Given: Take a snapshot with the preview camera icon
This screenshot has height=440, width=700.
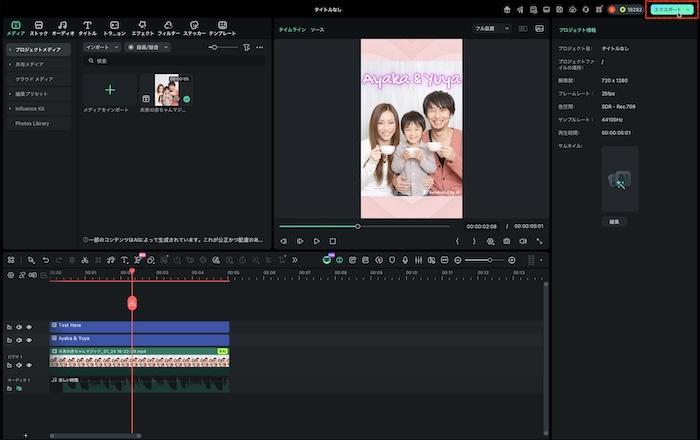Looking at the screenshot, I should click(x=507, y=241).
